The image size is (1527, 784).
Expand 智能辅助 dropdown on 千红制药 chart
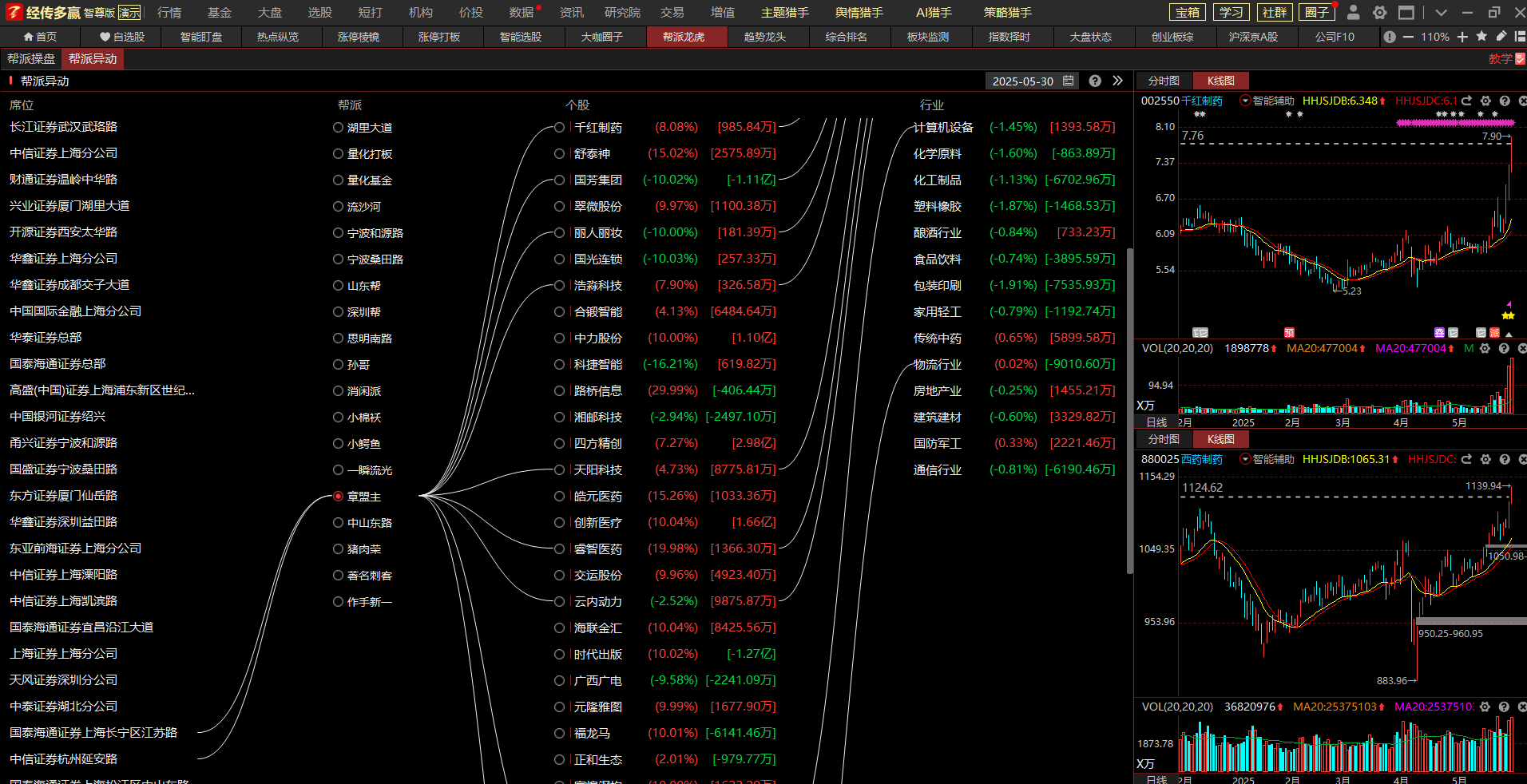point(1245,101)
